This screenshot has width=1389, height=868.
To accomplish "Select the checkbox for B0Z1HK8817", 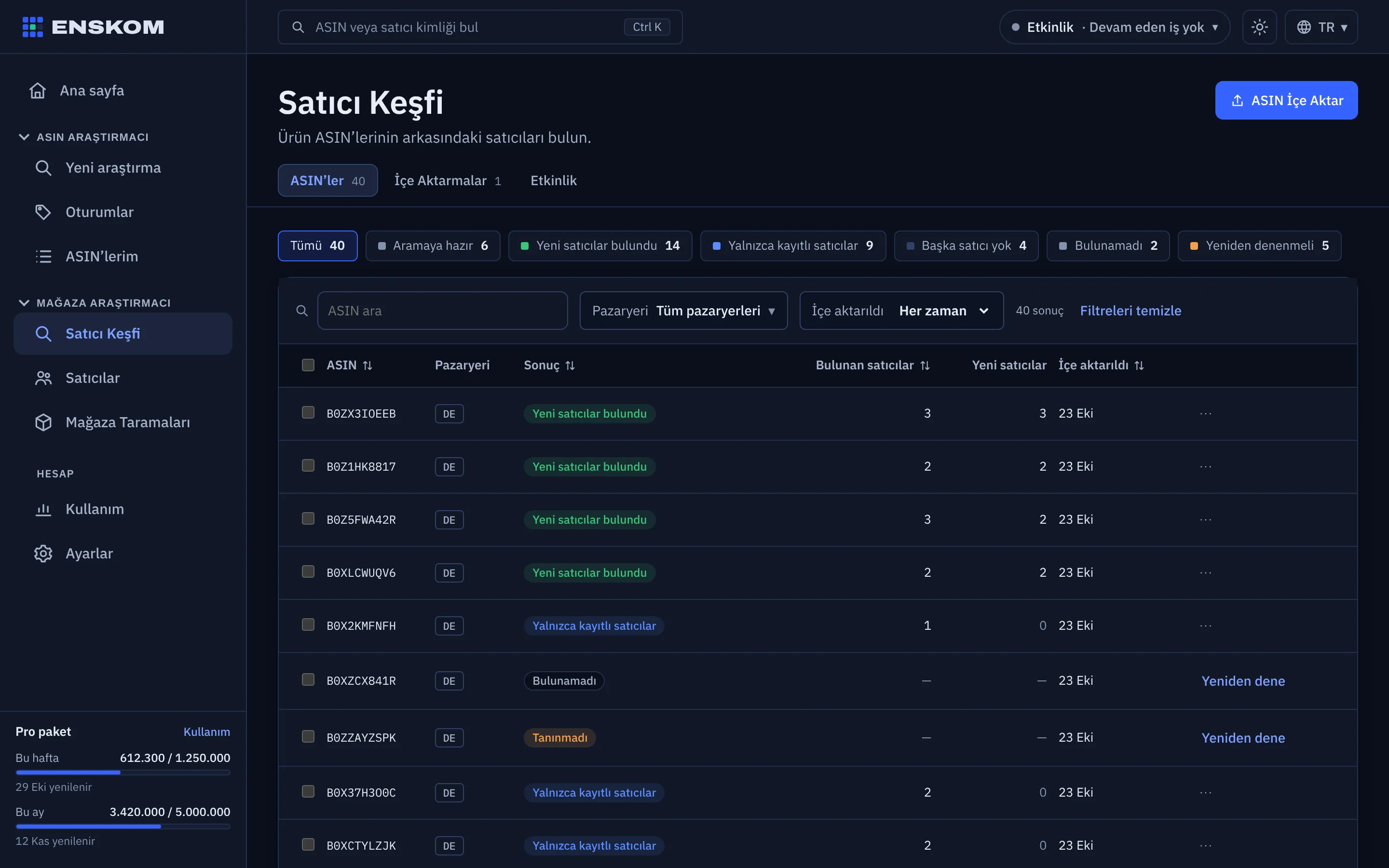I will (308, 465).
